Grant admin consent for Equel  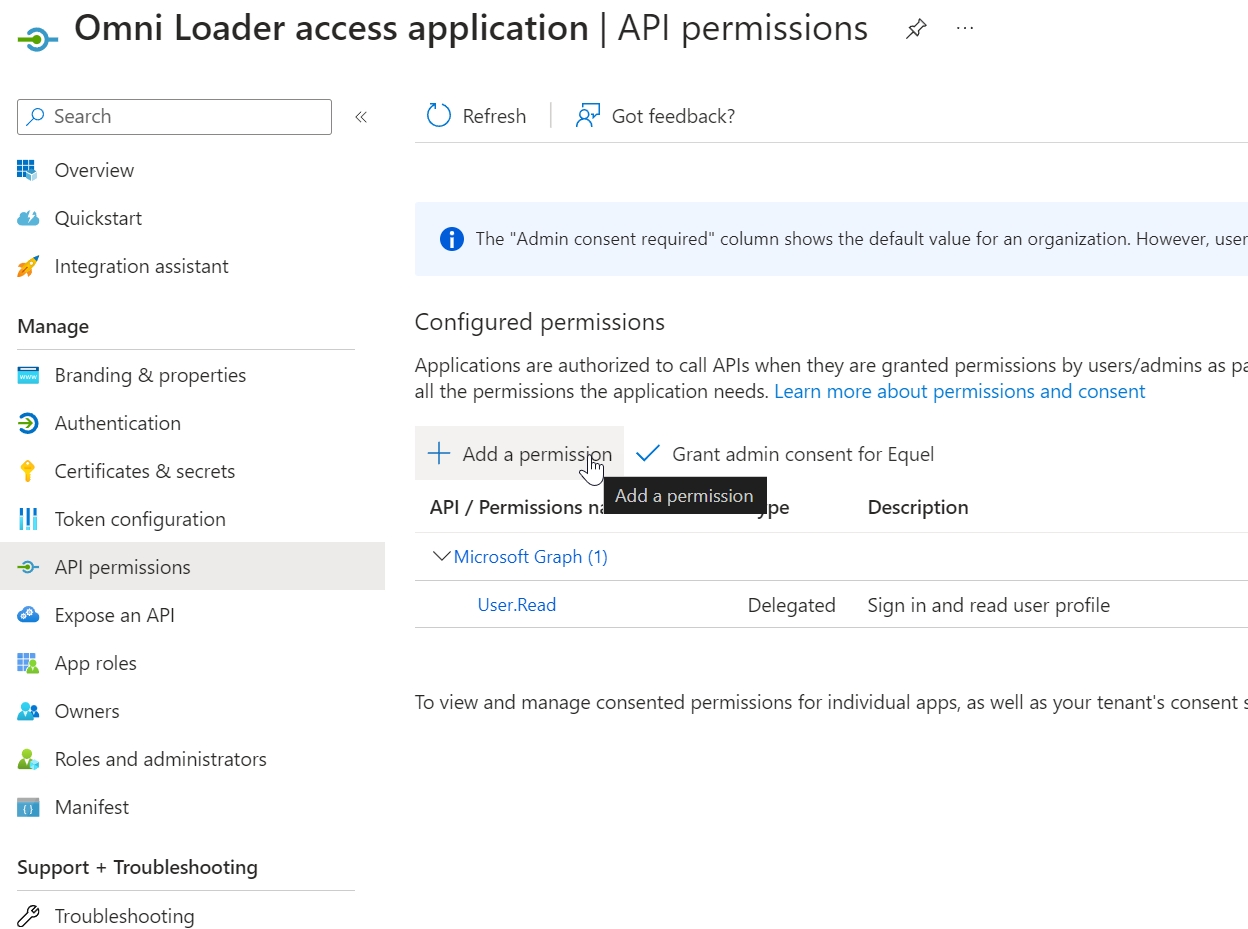point(786,454)
